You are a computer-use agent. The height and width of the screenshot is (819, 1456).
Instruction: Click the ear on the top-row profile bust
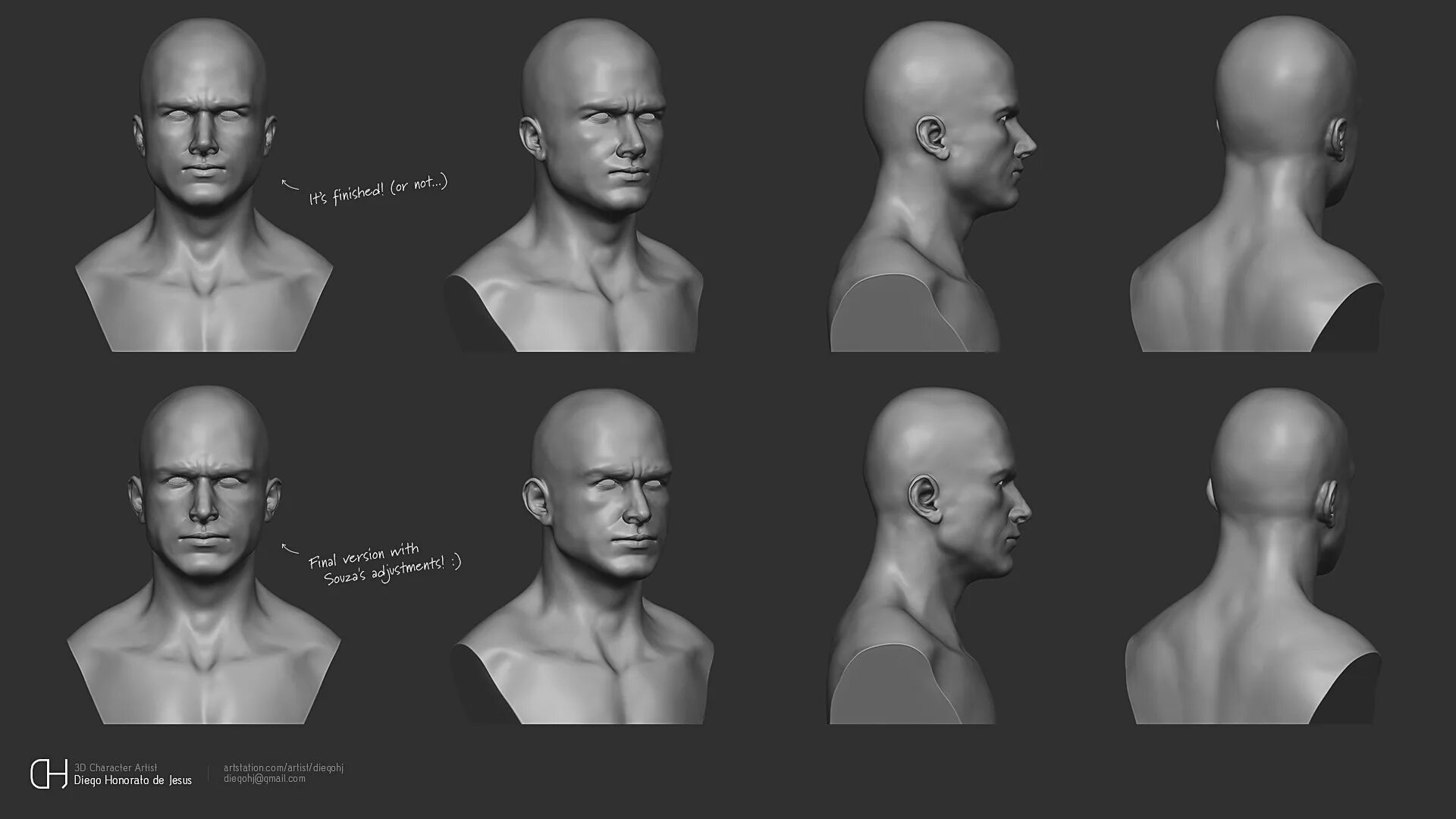[x=932, y=138]
